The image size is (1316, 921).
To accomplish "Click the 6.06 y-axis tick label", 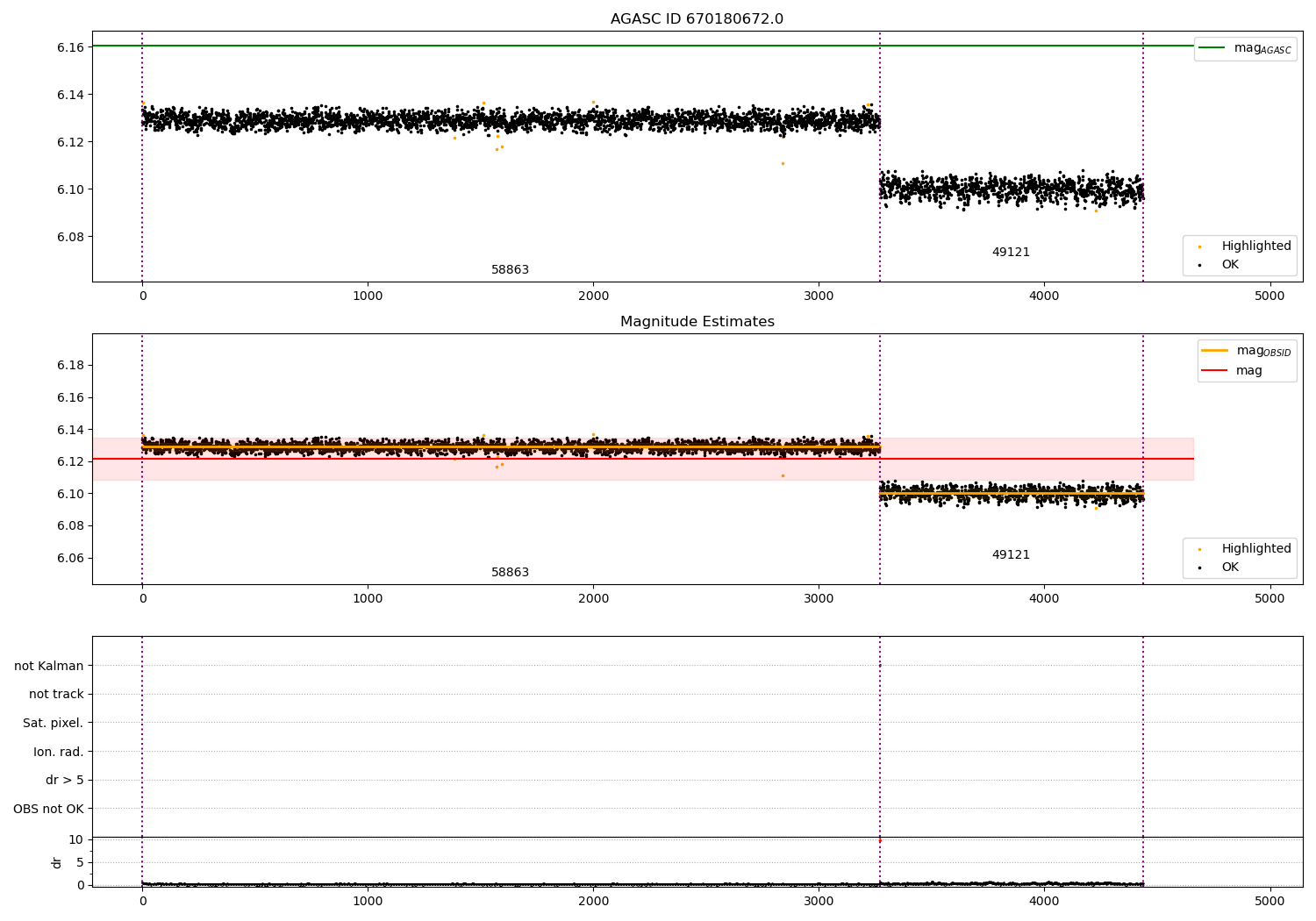I will coord(70,558).
